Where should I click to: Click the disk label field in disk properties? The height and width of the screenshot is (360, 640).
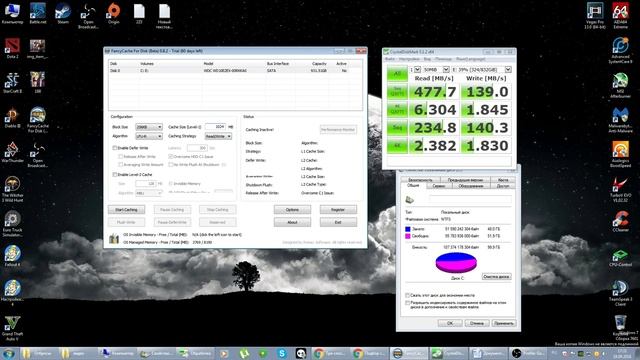click(x=470, y=199)
